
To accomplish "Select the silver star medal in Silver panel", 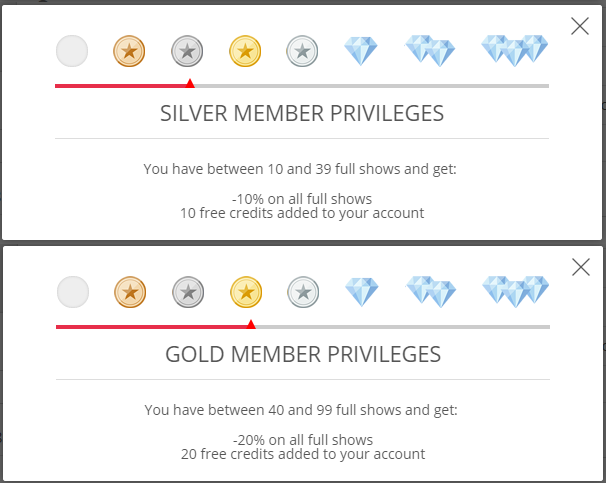I will 187,51.
